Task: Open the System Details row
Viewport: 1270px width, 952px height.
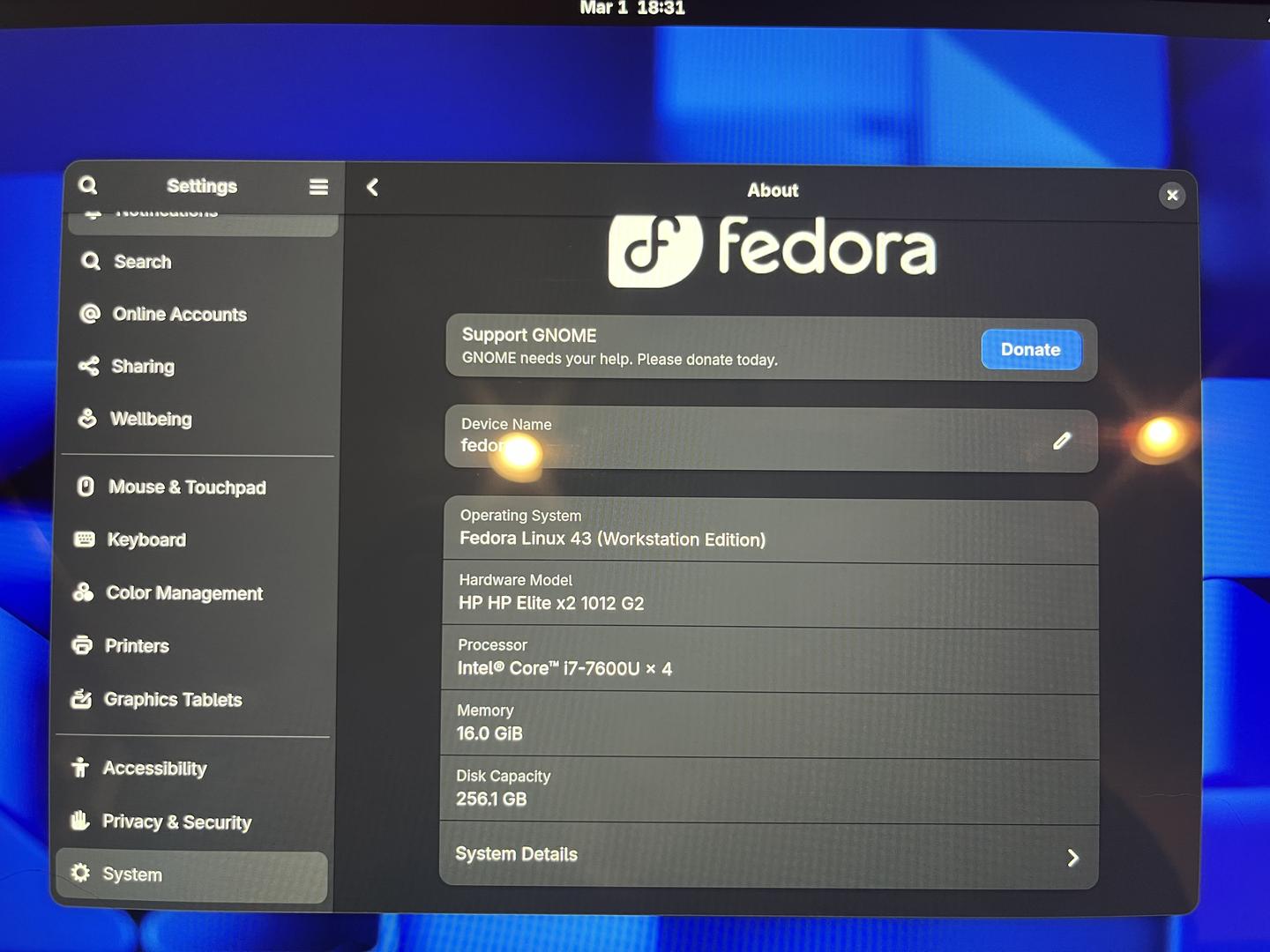Action: [x=769, y=856]
